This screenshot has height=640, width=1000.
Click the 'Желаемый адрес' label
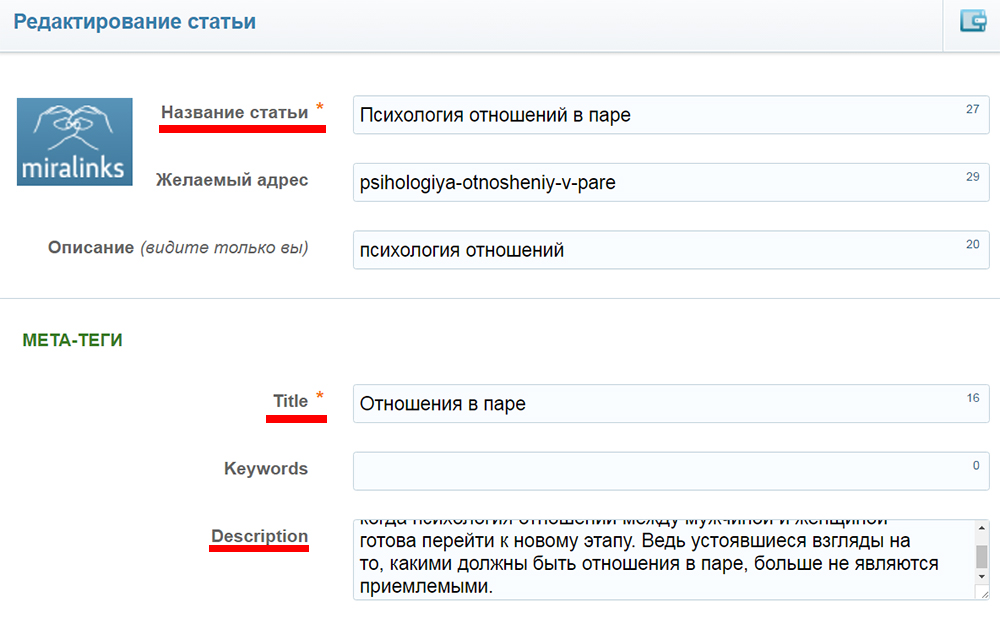(232, 180)
